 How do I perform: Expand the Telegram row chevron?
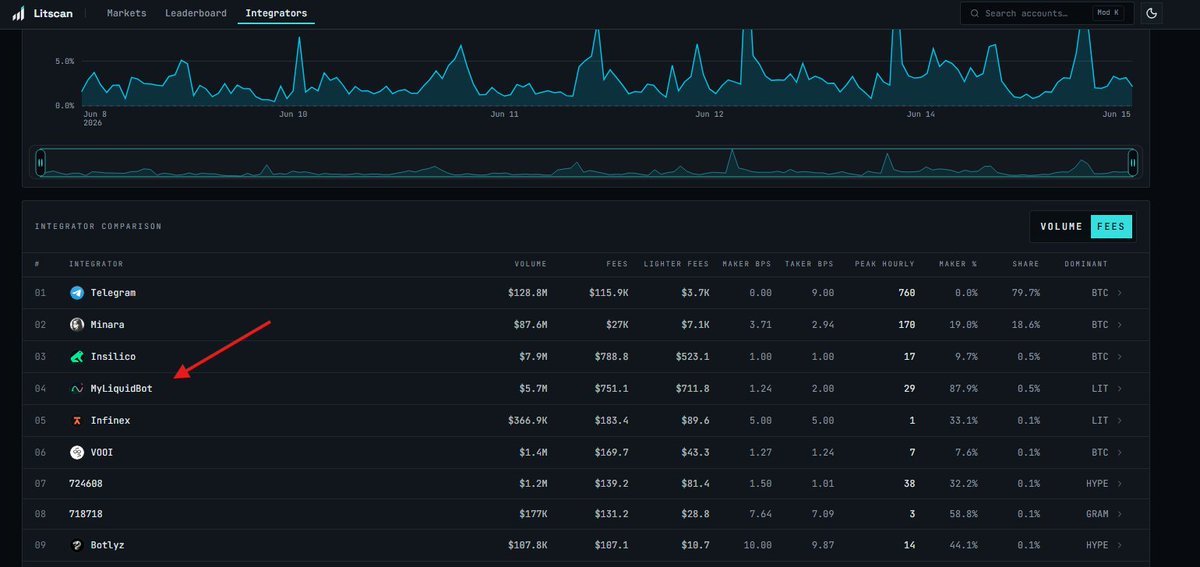1119,293
